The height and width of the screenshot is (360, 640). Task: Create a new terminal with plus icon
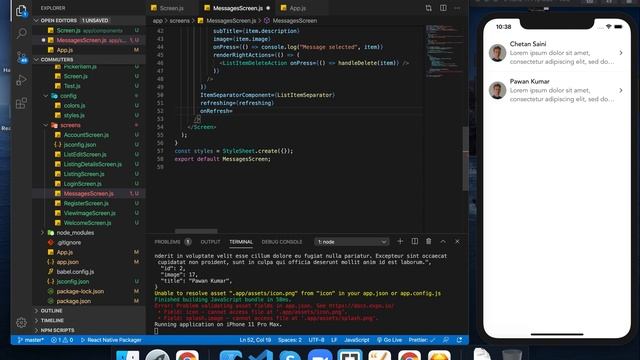point(400,242)
